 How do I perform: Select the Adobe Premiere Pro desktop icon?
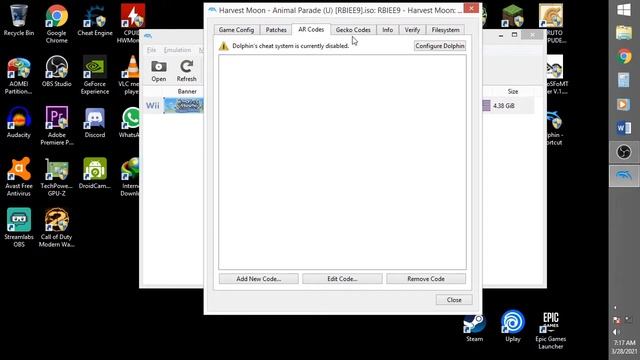pyautogui.click(x=56, y=126)
